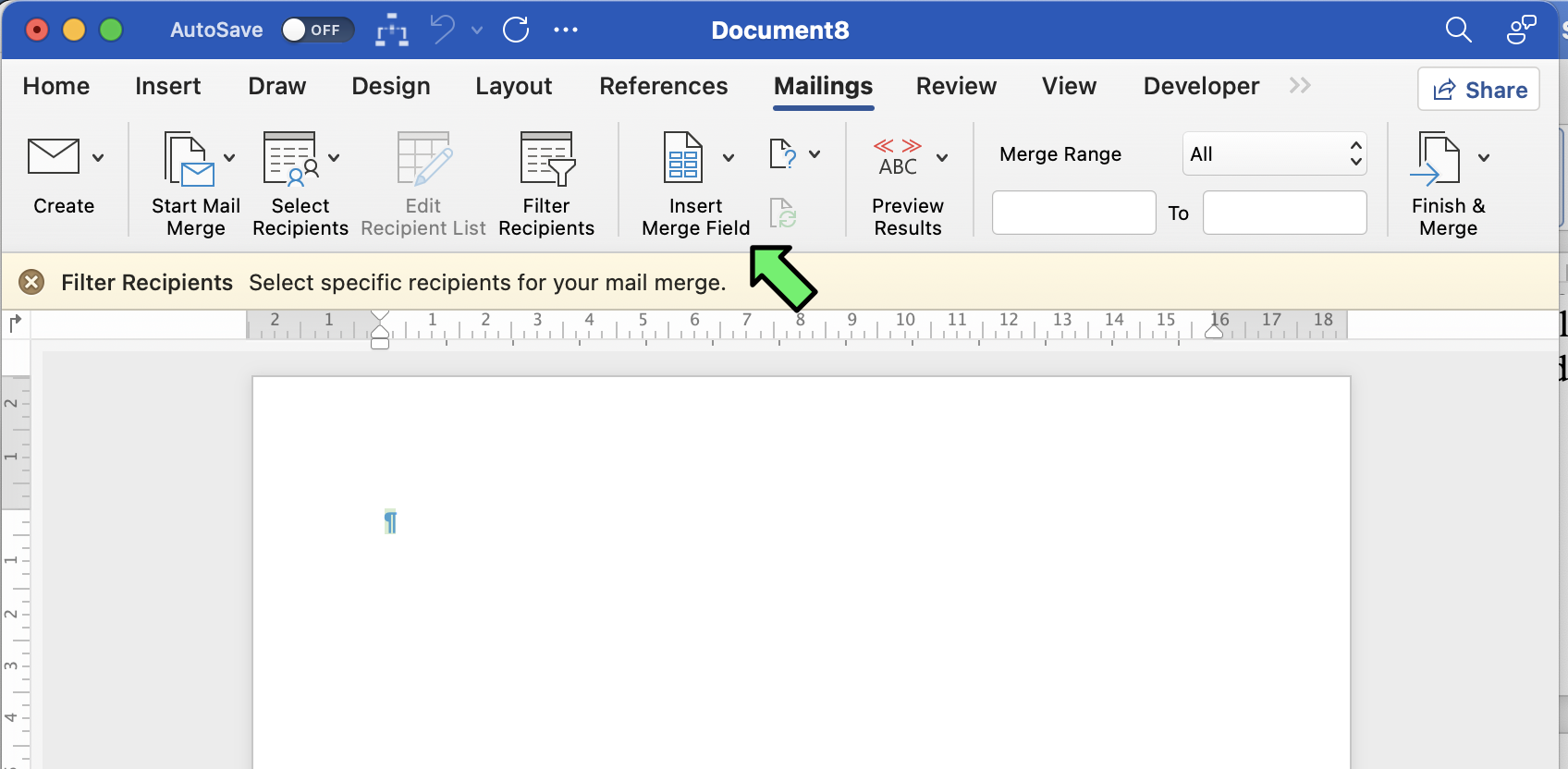Click the Finish & Merge icon

point(1436,158)
